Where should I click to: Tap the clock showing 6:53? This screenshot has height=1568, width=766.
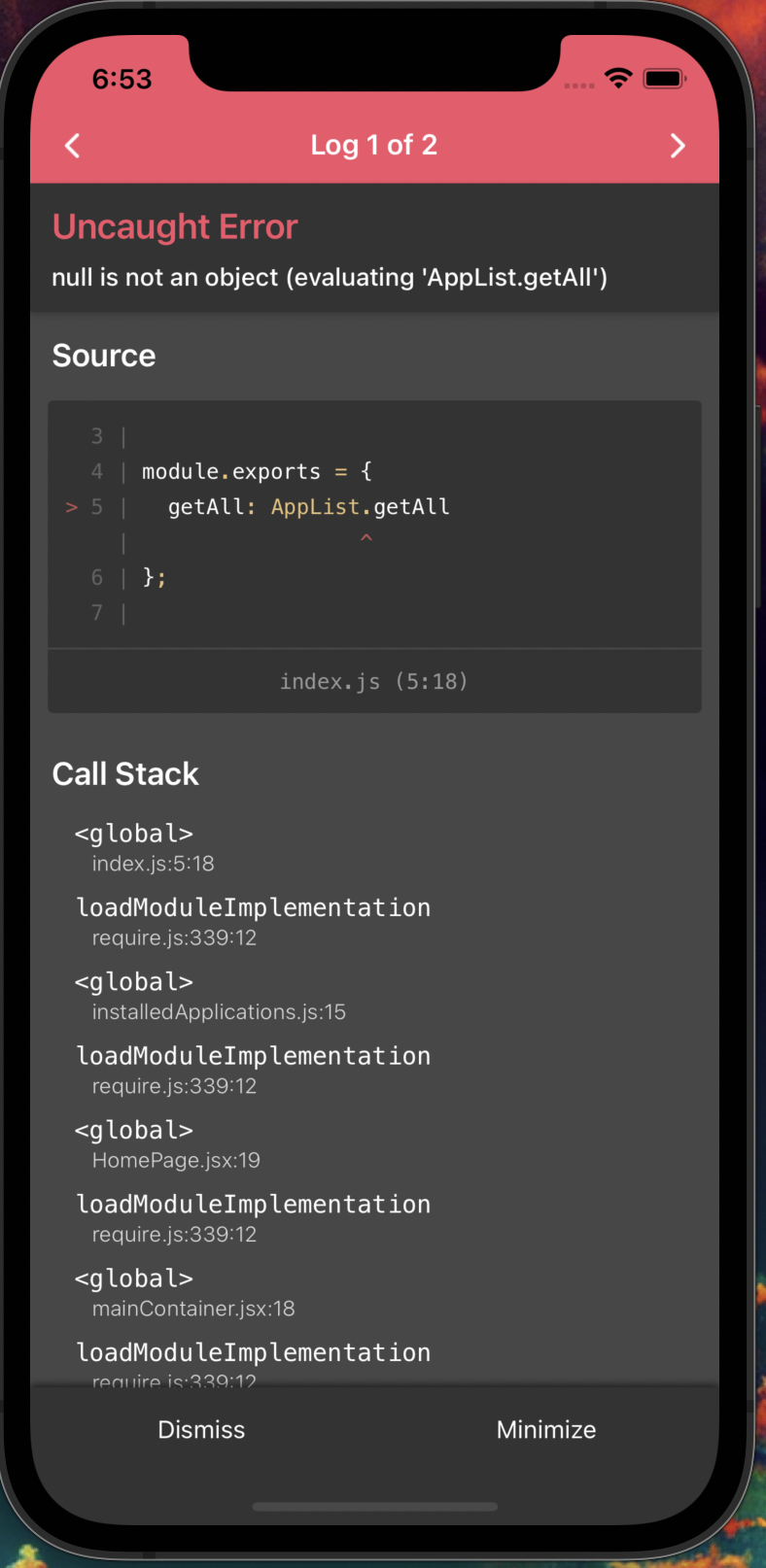tap(122, 79)
